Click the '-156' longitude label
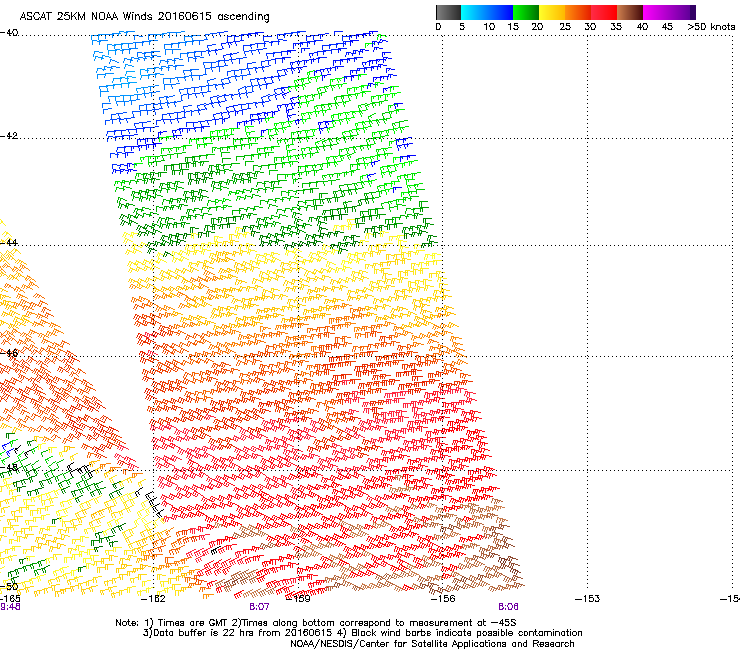This screenshot has width=740, height=650. click(443, 599)
